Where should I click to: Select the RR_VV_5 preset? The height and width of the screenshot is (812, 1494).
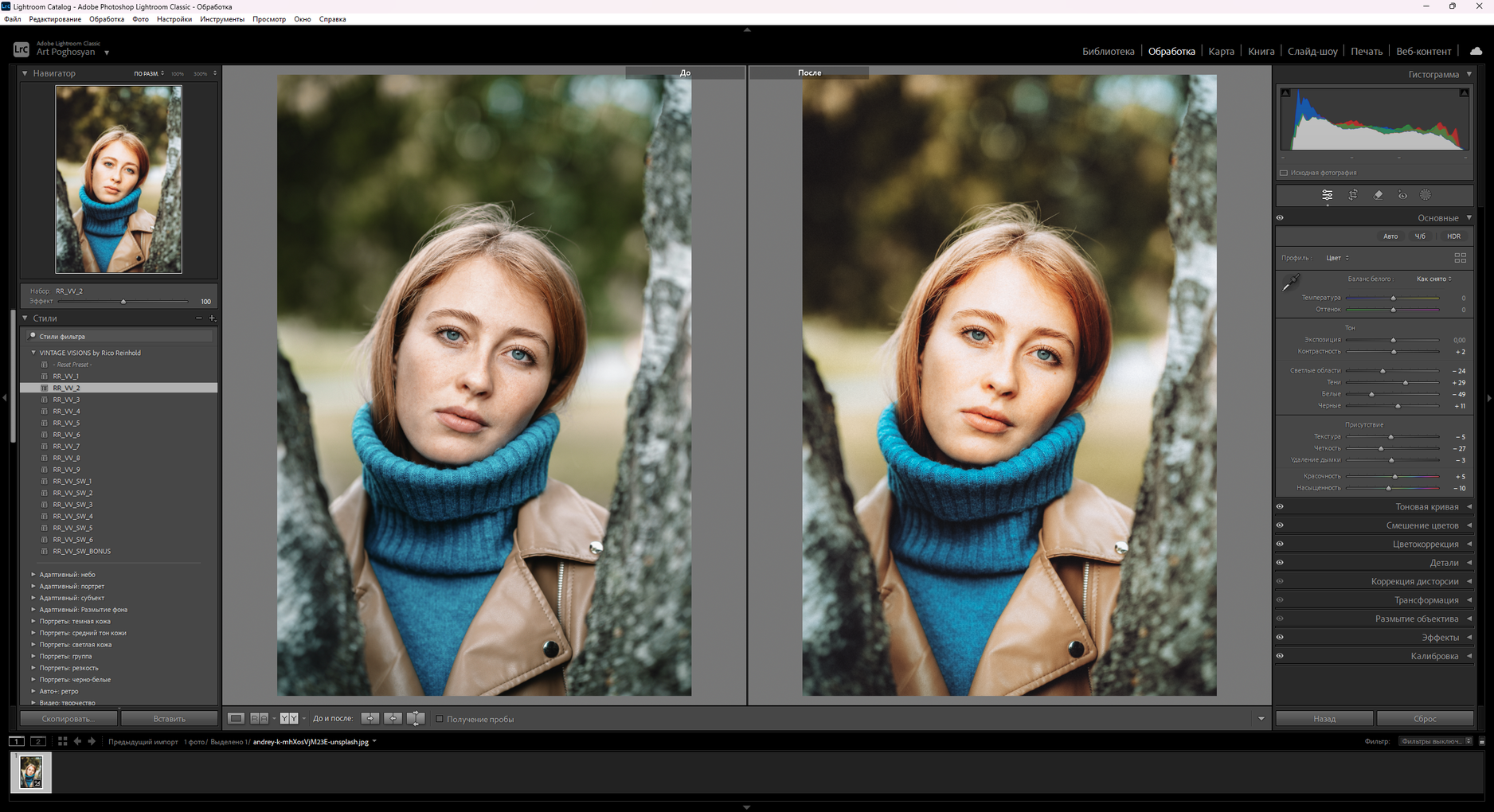pyautogui.click(x=66, y=423)
